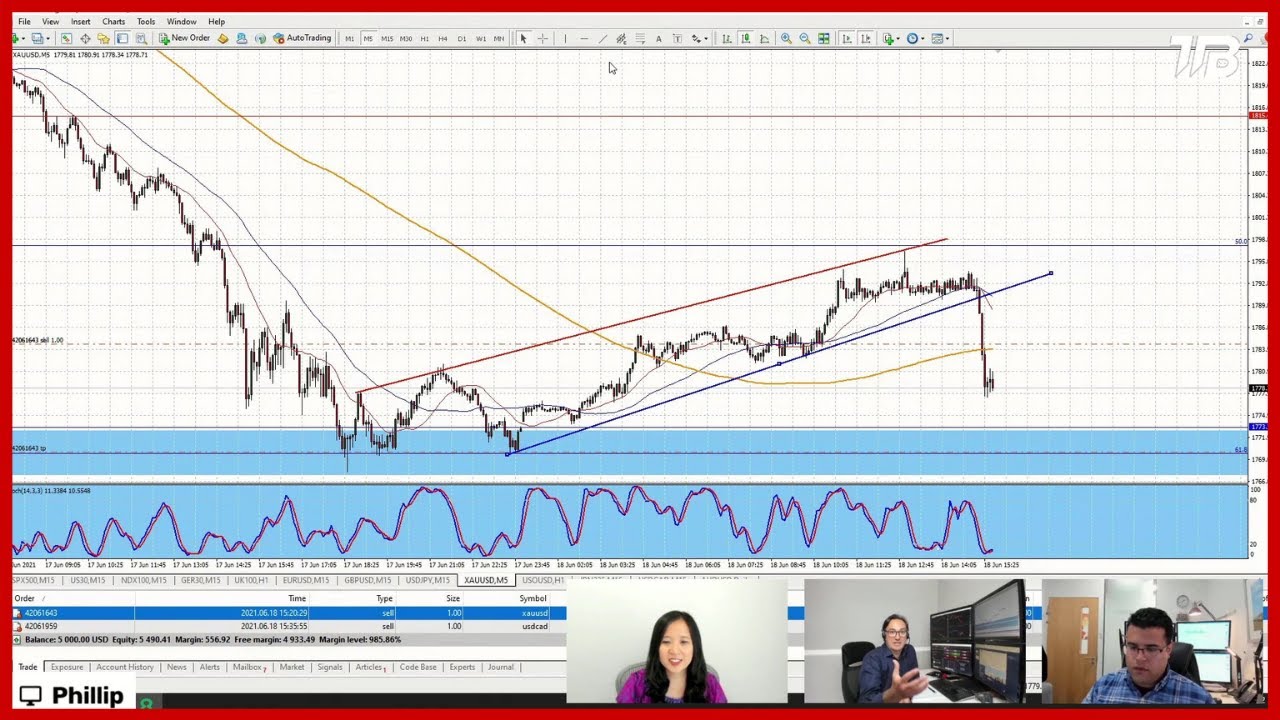This screenshot has height=720, width=1280.
Task: Click the order icon beside 42061643
Action: (17, 613)
